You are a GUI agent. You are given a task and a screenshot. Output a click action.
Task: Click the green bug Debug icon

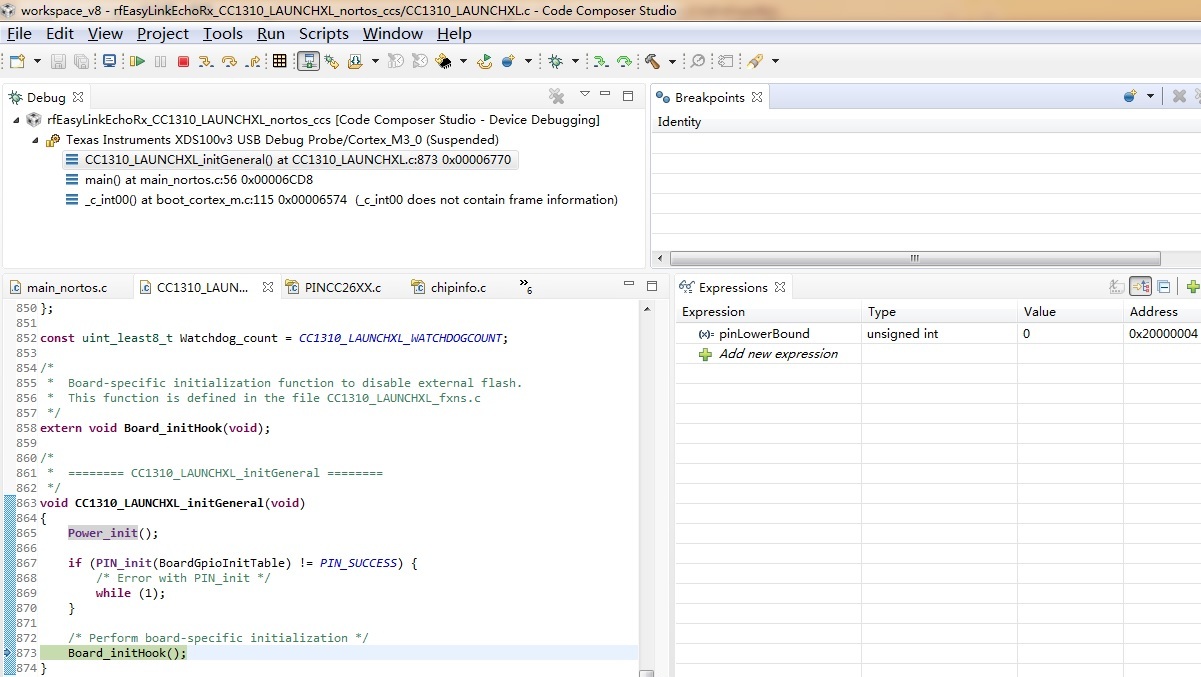pos(555,62)
